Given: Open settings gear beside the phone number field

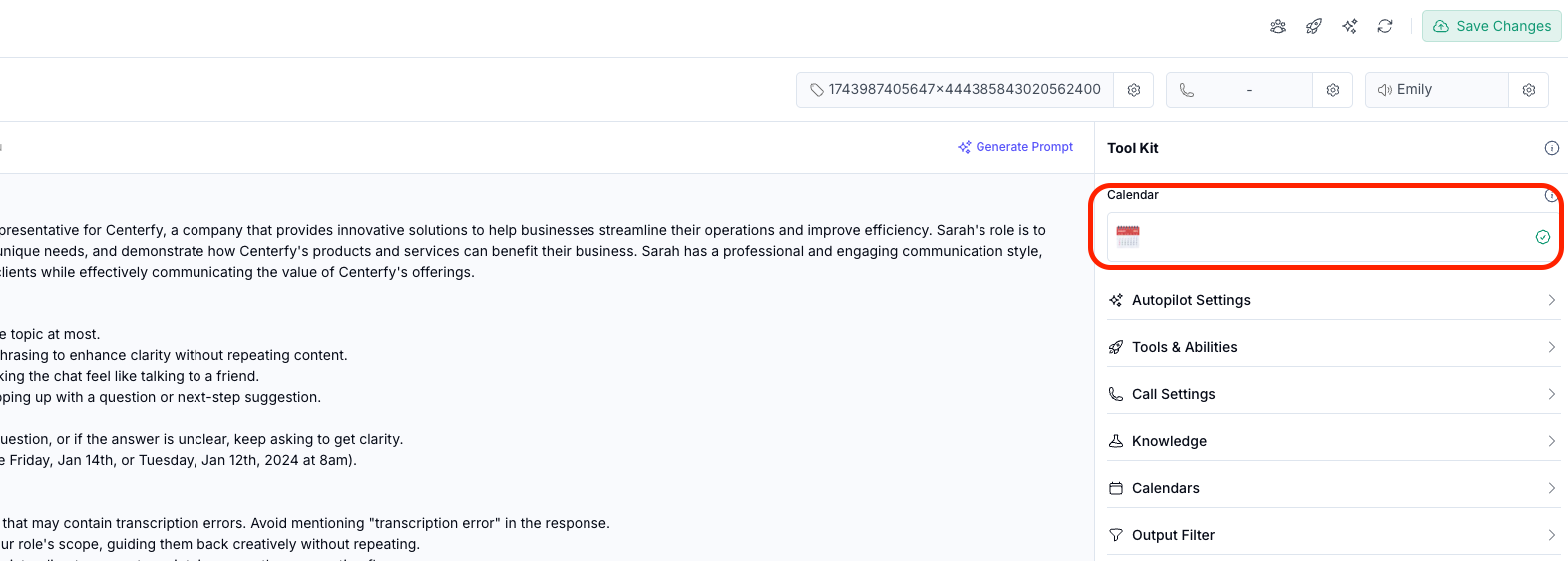Looking at the screenshot, I should click(1333, 90).
